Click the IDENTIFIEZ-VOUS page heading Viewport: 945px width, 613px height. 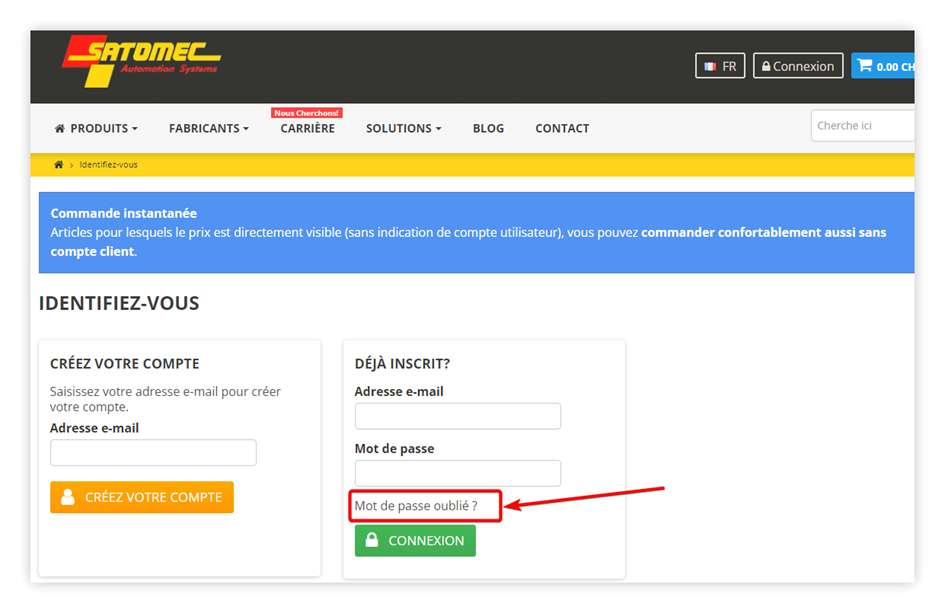(119, 303)
